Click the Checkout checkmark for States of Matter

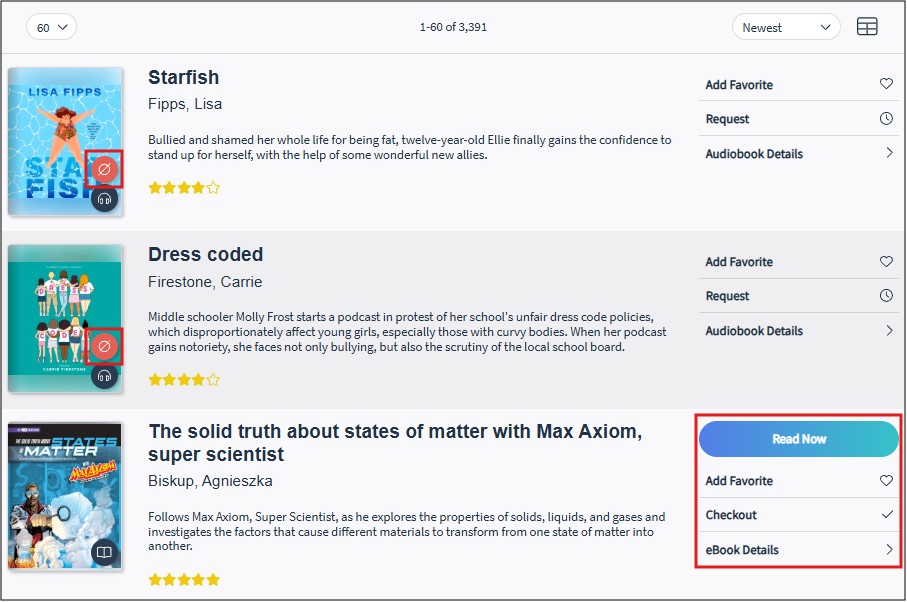pyautogui.click(x=886, y=515)
